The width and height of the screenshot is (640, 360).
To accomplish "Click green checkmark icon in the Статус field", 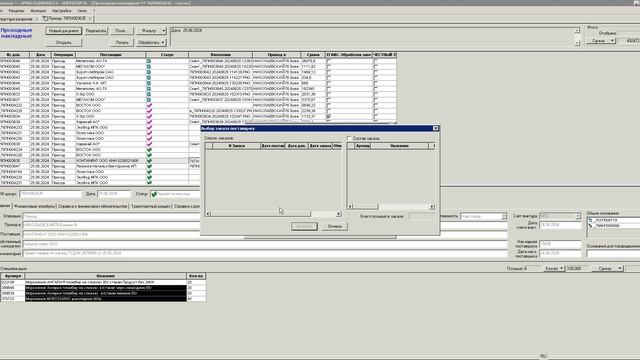I will point(154,194).
